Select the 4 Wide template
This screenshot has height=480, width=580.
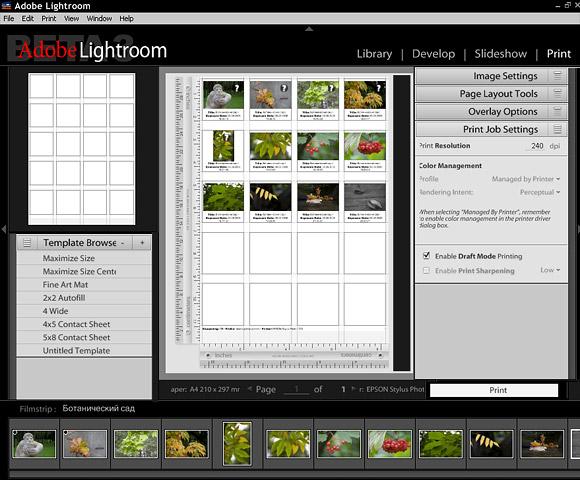pos(84,311)
